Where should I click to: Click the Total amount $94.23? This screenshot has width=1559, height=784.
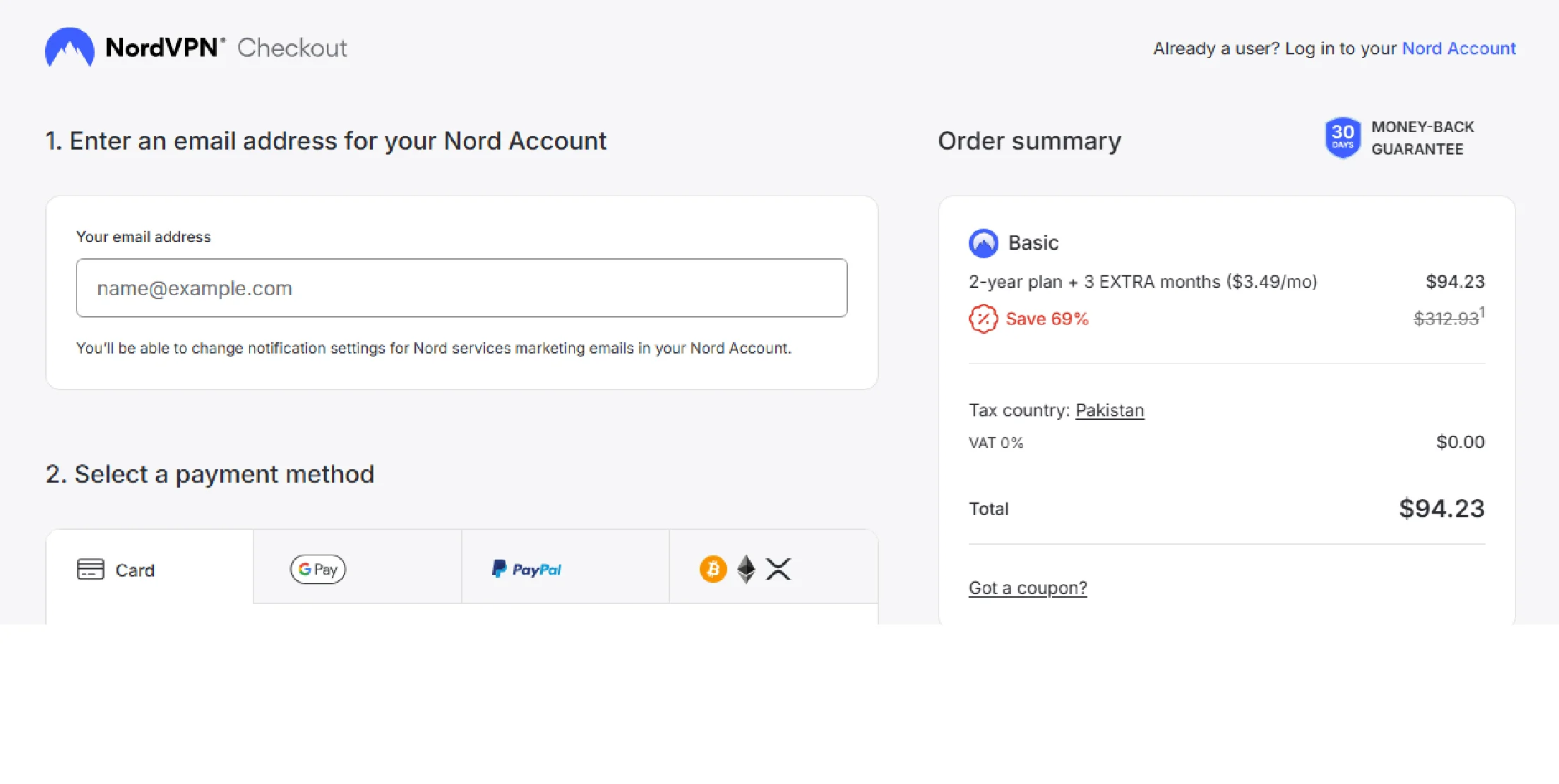click(1442, 508)
